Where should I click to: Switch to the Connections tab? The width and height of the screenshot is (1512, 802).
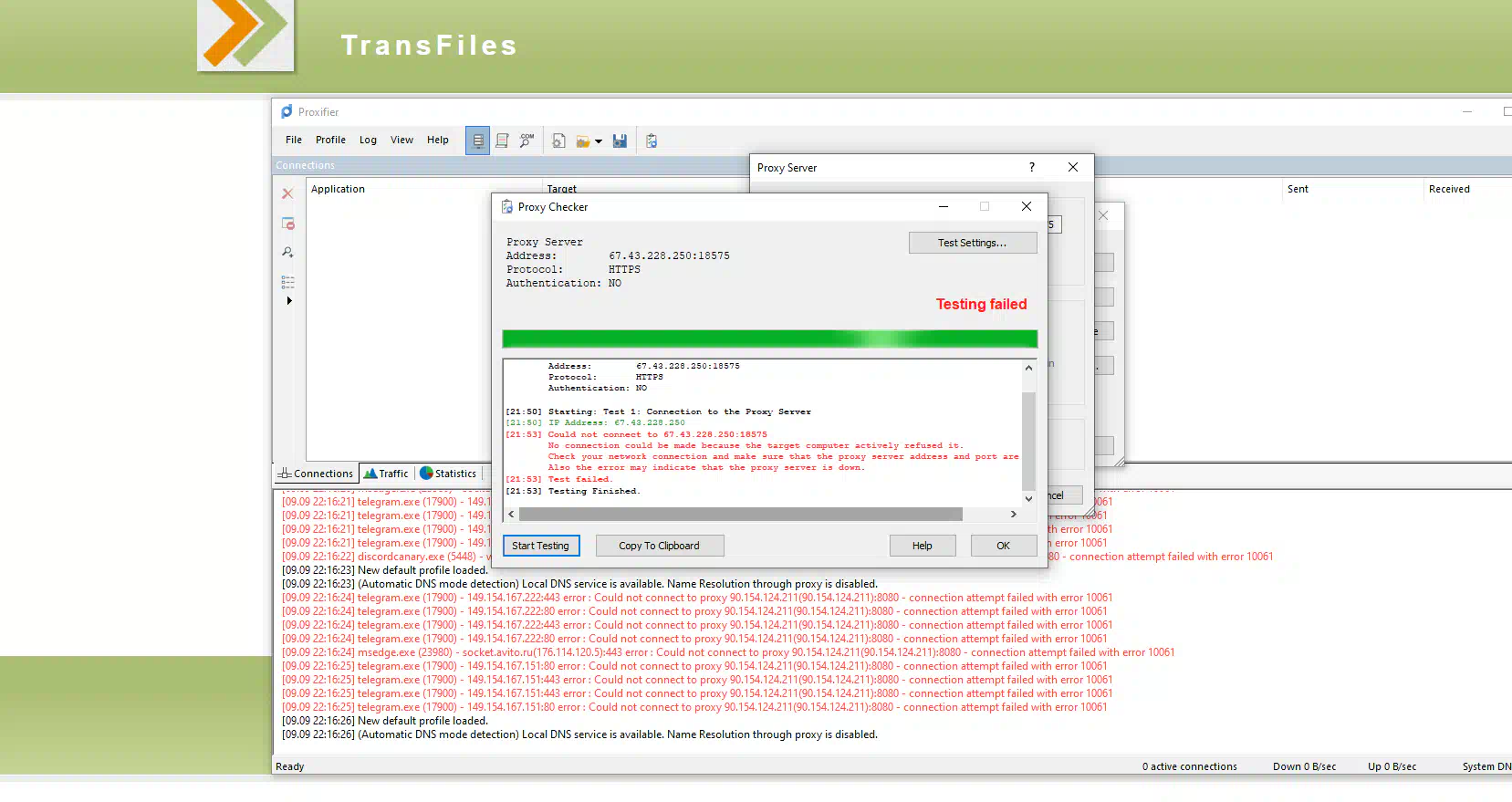pos(316,474)
